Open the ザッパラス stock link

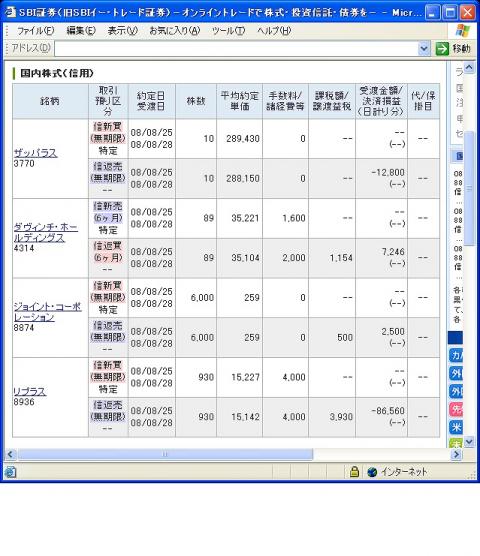pos(35,153)
